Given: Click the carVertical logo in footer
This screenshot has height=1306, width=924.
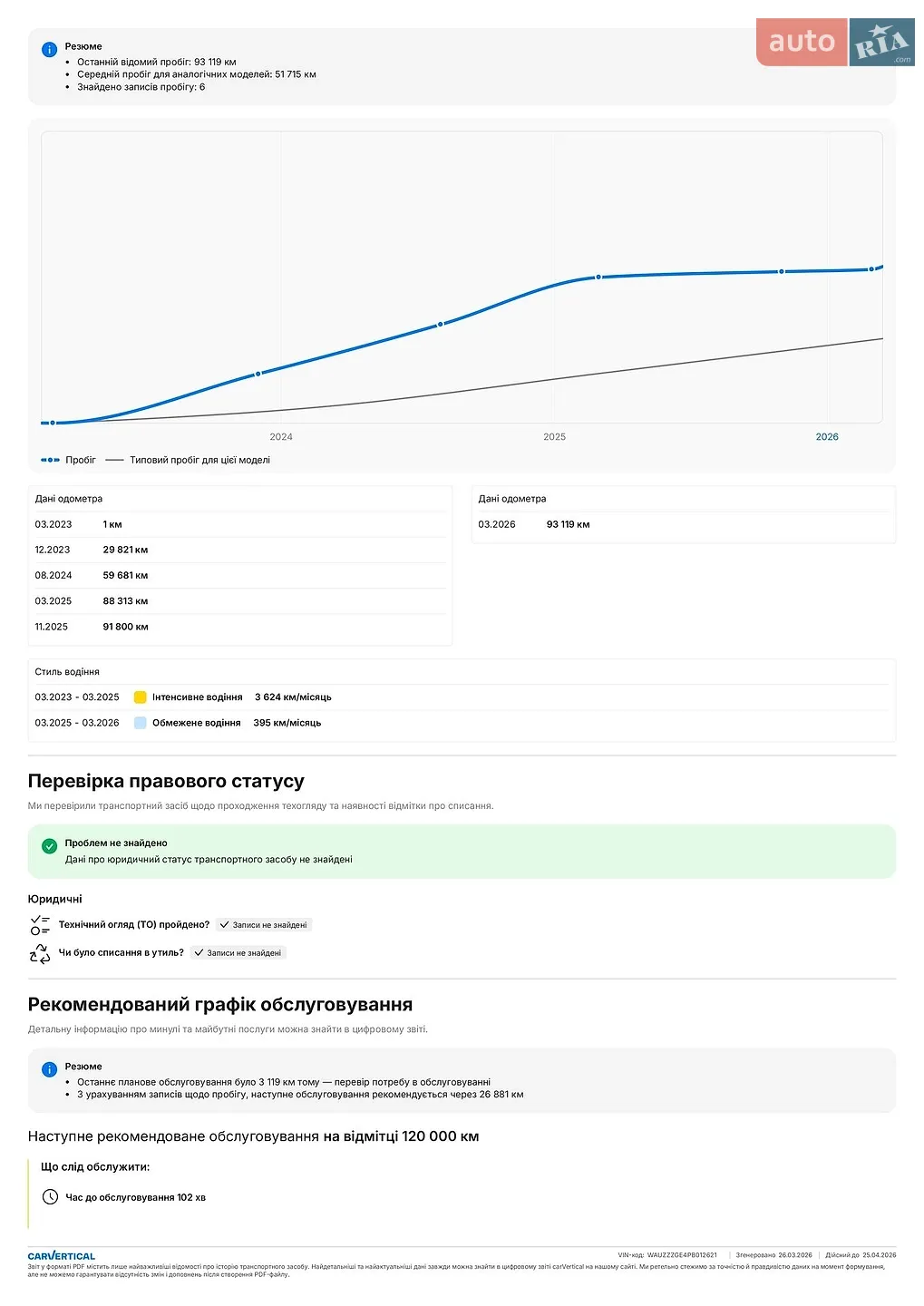Looking at the screenshot, I should [x=62, y=1256].
